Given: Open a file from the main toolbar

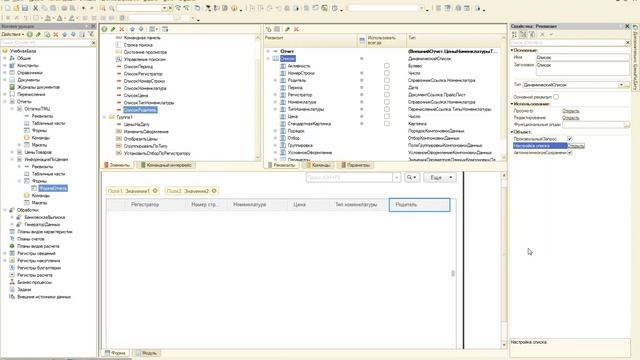Looking at the screenshot, I should click(x=16, y=8).
